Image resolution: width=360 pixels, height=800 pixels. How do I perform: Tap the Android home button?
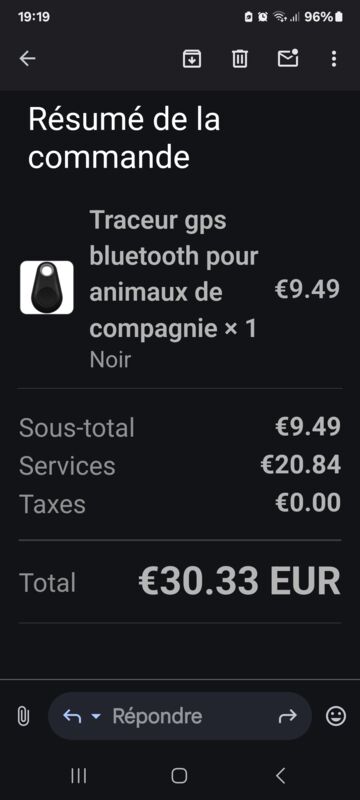click(x=179, y=776)
